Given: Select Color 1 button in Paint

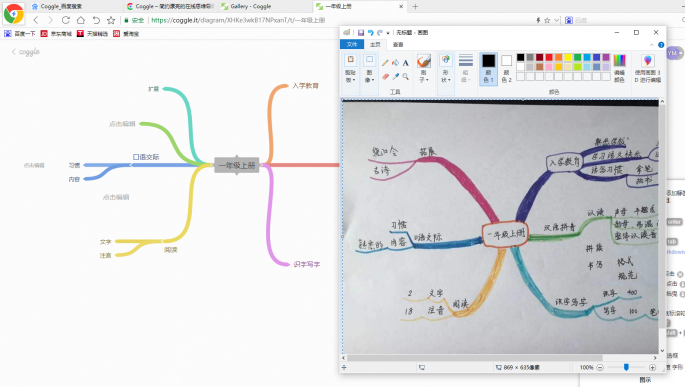Looking at the screenshot, I should click(x=488, y=68).
